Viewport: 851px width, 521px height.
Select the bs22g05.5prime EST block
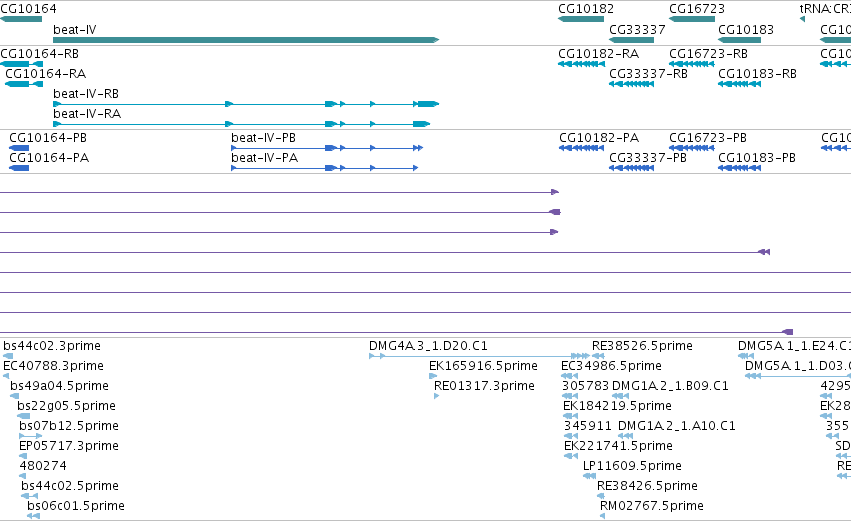[x=23, y=416]
